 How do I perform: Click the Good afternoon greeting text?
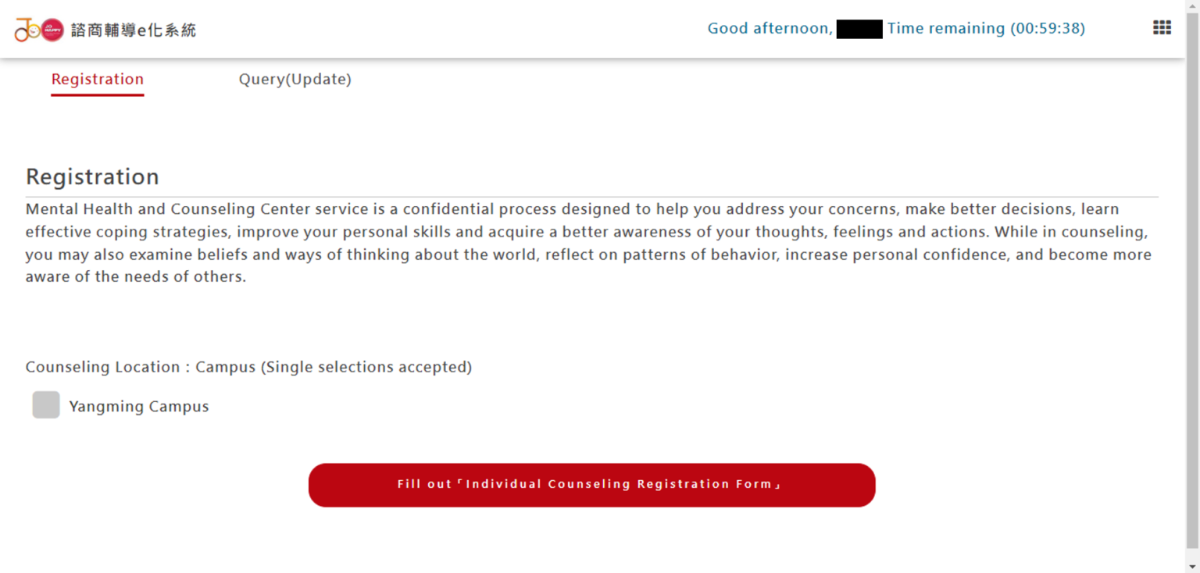coord(769,28)
